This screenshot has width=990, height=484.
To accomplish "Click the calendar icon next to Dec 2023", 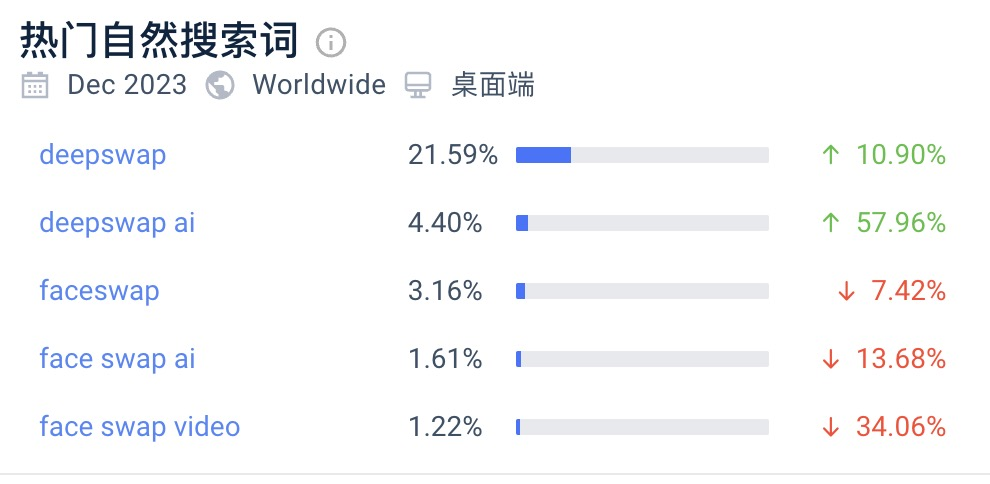I will pyautogui.click(x=35, y=85).
